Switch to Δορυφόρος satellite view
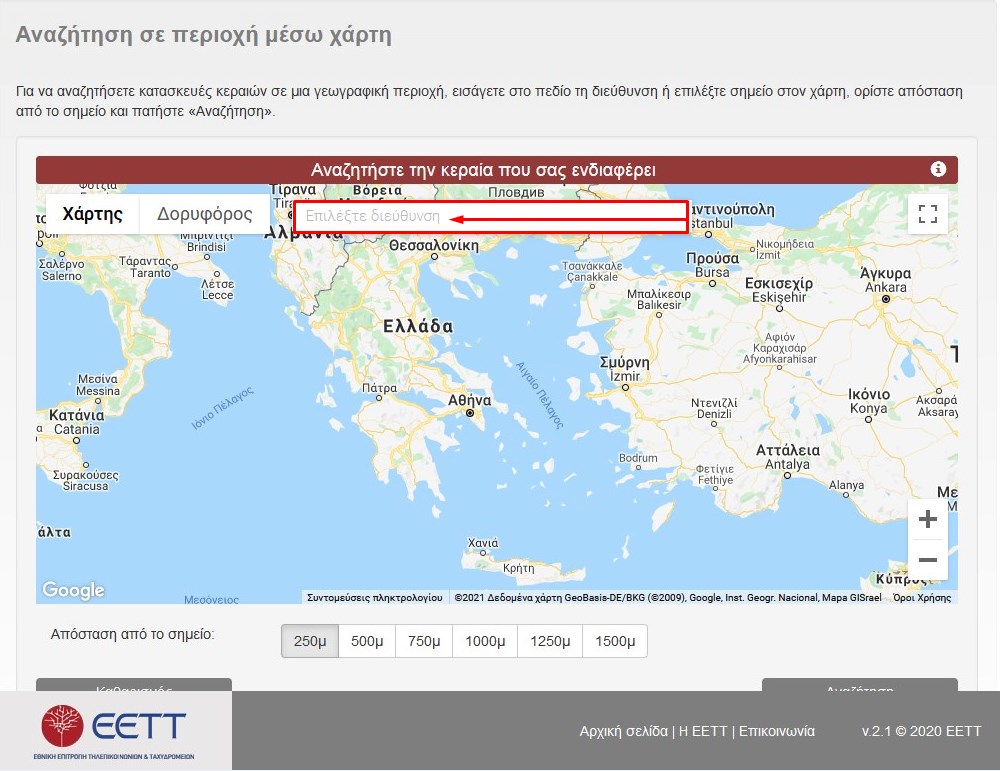1000x771 pixels. [205, 214]
